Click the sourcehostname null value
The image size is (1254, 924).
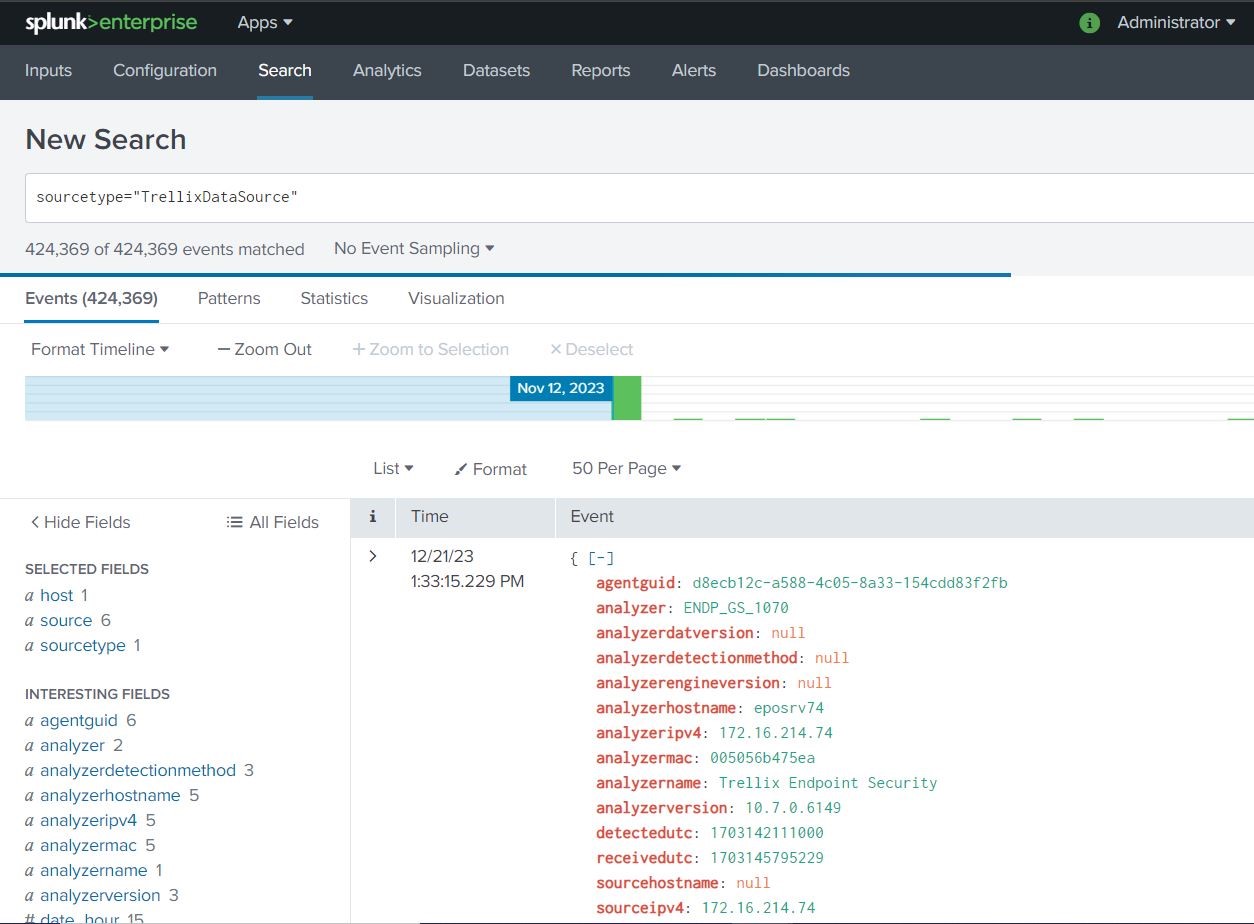pyautogui.click(x=753, y=883)
